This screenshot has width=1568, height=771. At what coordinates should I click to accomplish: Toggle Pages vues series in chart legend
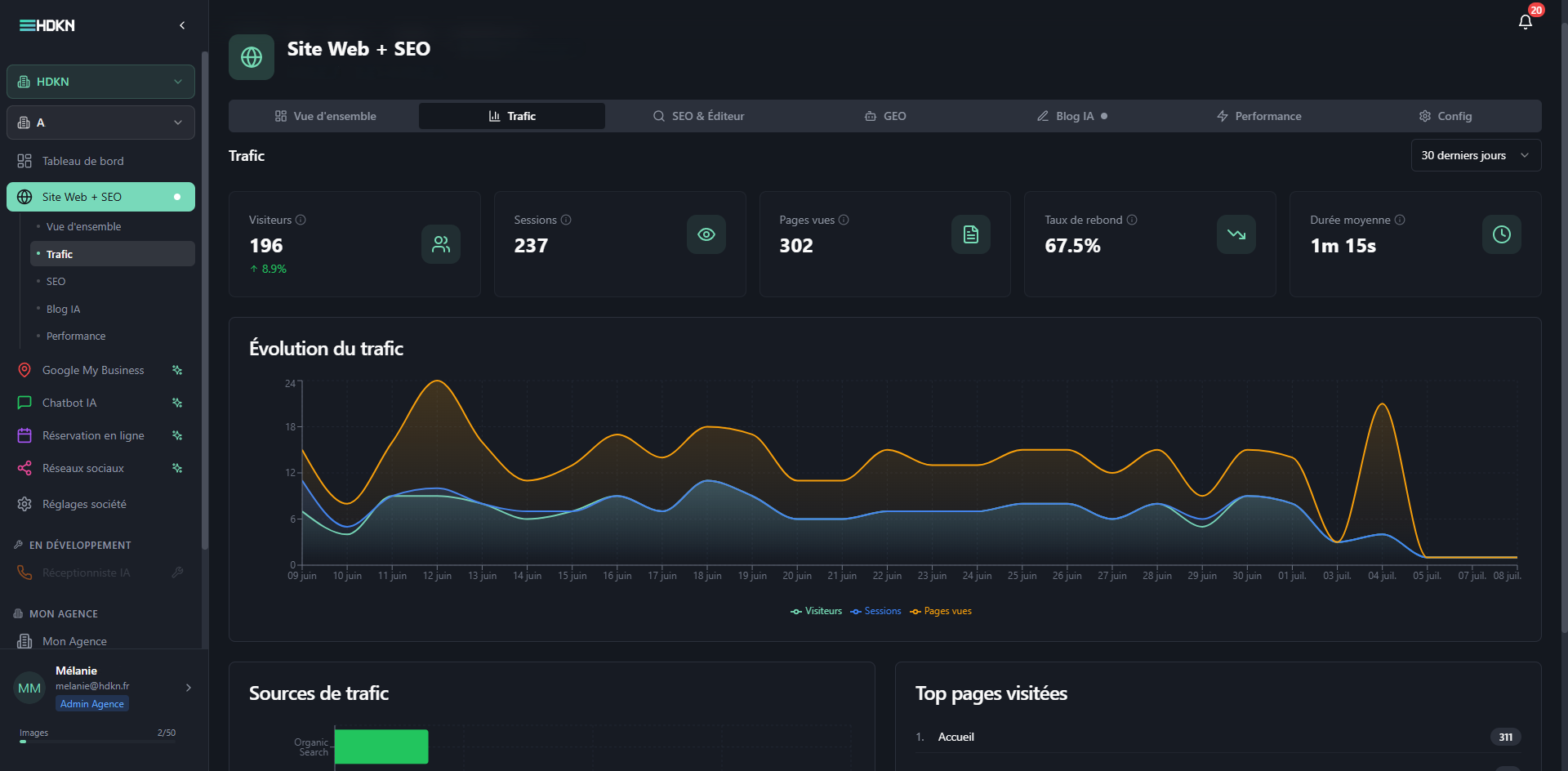[941, 611]
